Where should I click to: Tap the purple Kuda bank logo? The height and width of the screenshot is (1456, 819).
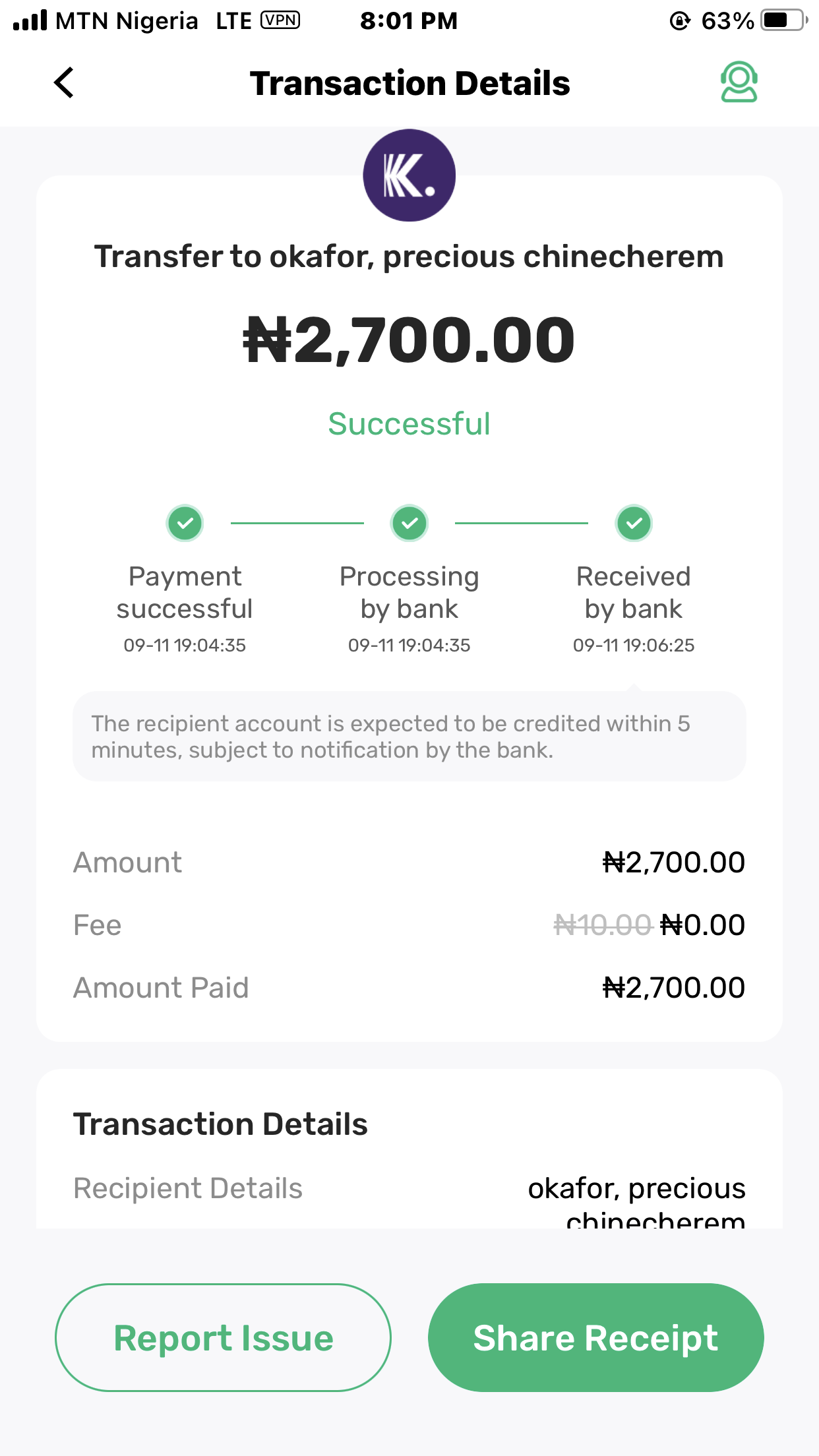[409, 175]
